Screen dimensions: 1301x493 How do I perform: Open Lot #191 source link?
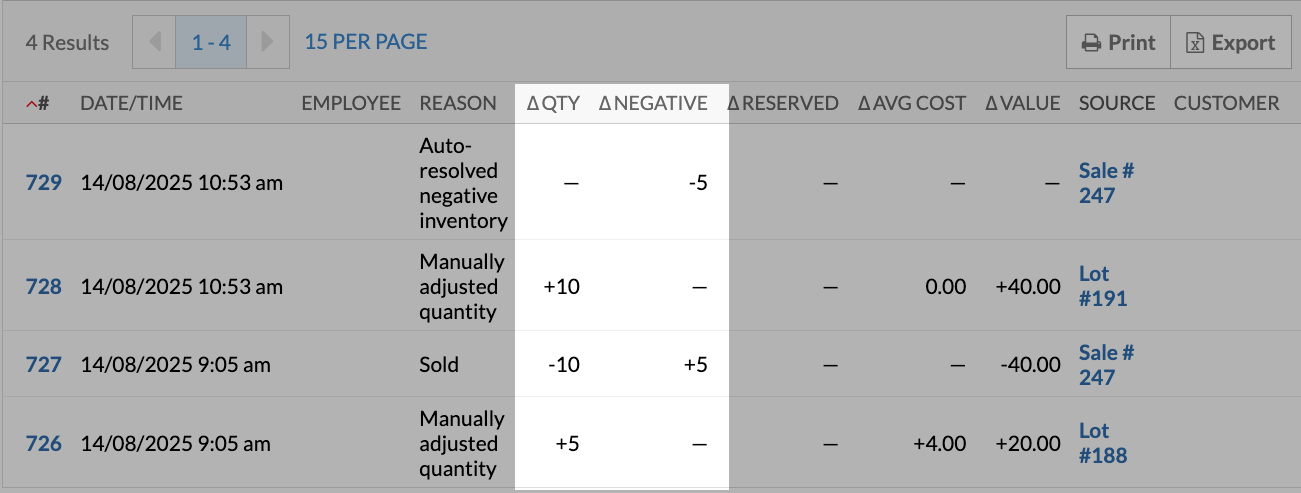(x=1102, y=286)
